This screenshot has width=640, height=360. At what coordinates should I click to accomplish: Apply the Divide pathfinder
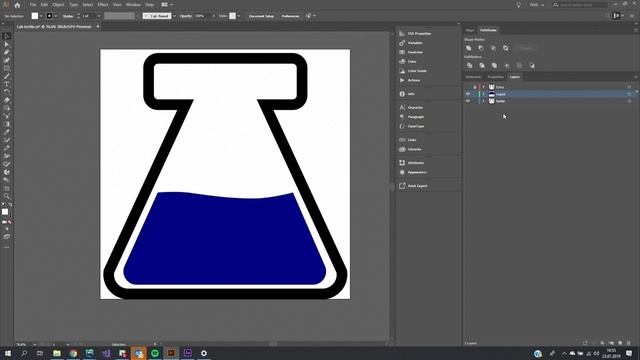pos(469,65)
